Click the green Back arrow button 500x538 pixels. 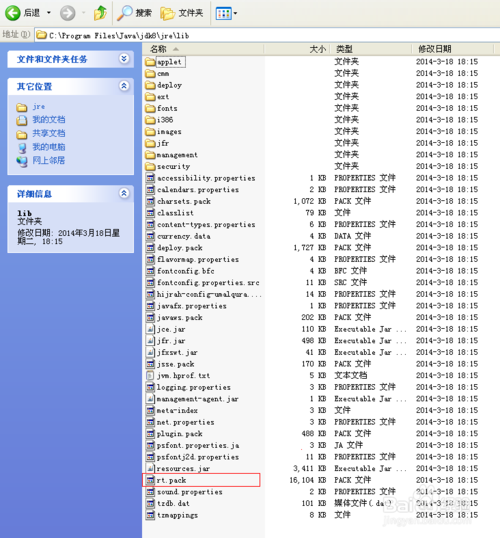pyautogui.click(x=13, y=13)
